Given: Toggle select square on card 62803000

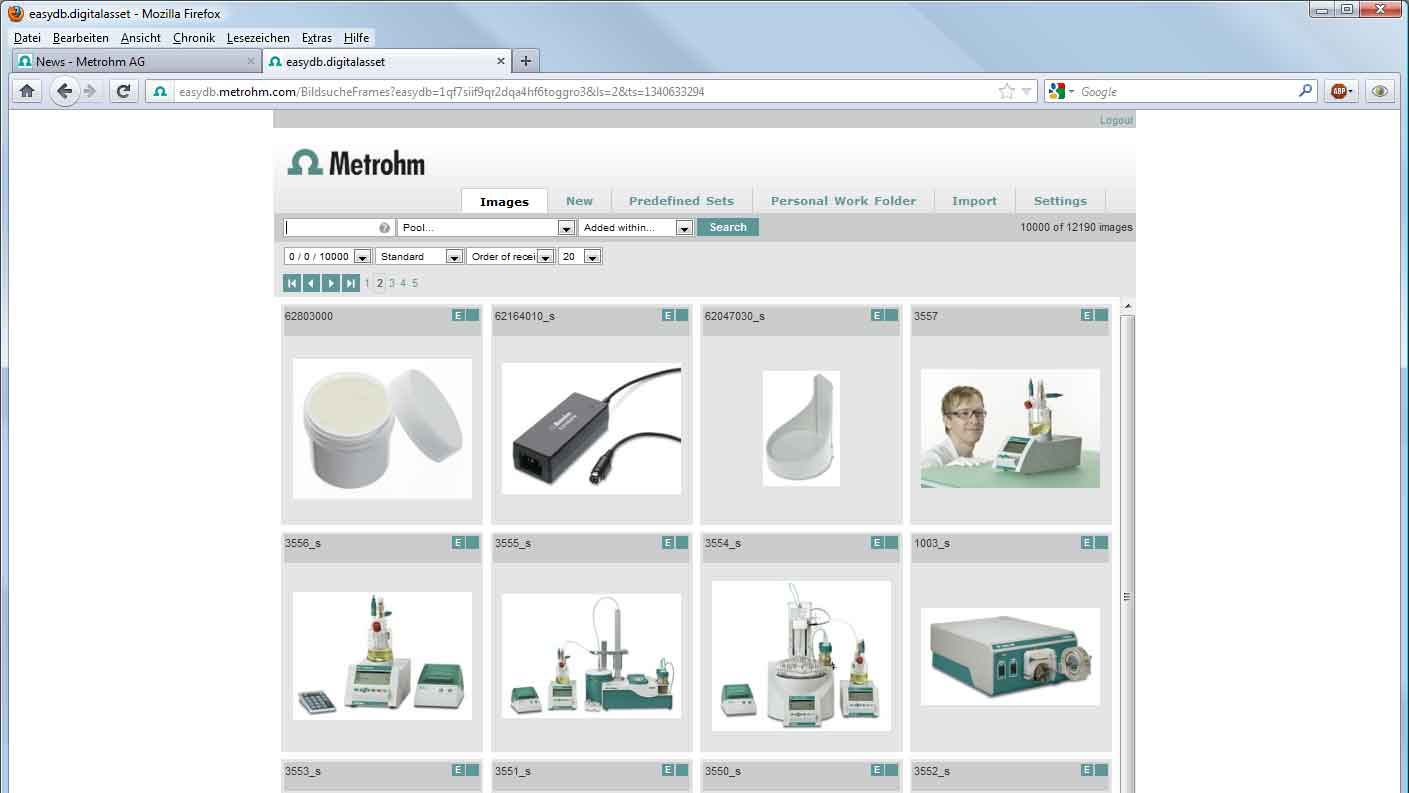Looking at the screenshot, I should [x=472, y=315].
